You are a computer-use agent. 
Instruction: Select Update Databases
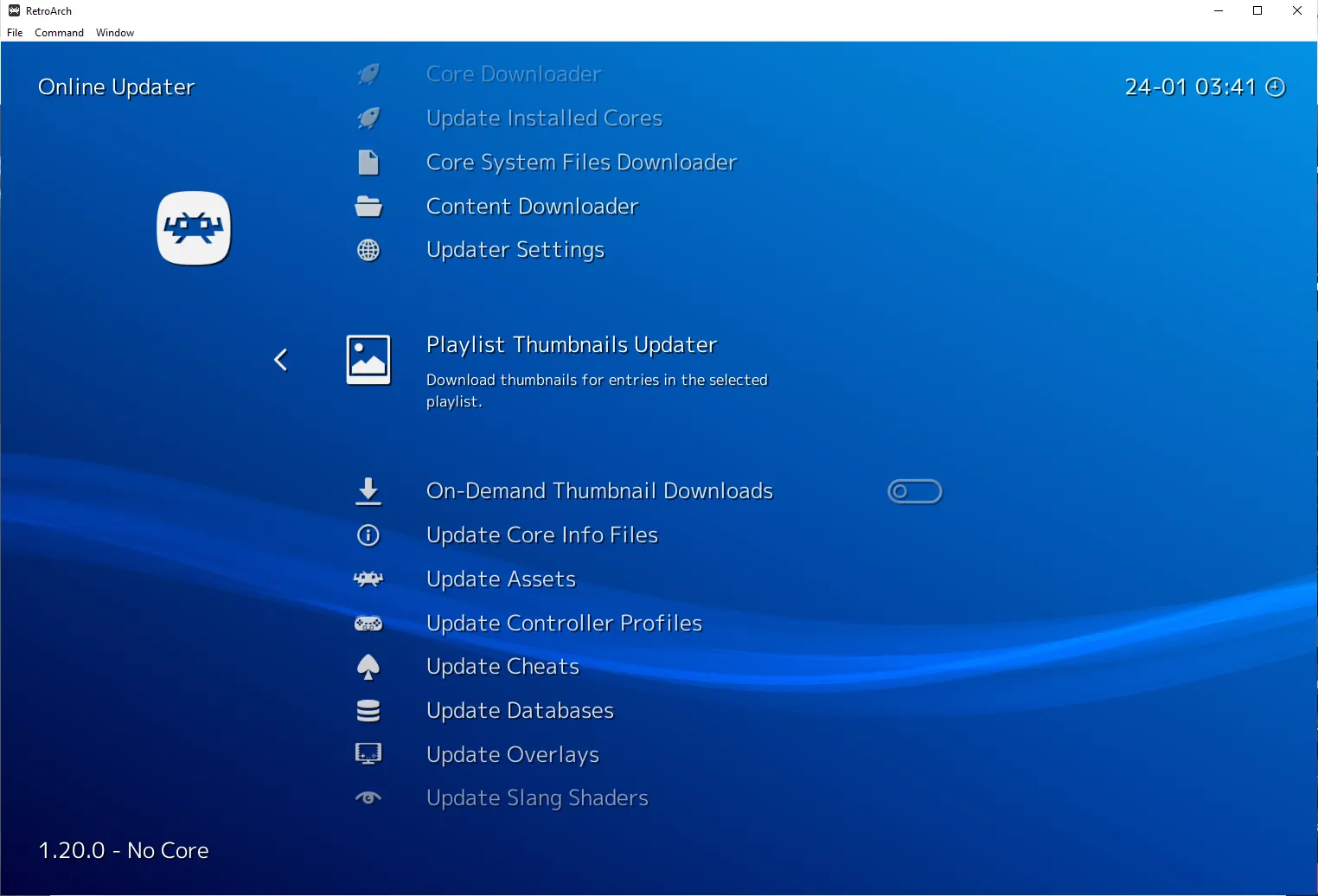[520, 711]
